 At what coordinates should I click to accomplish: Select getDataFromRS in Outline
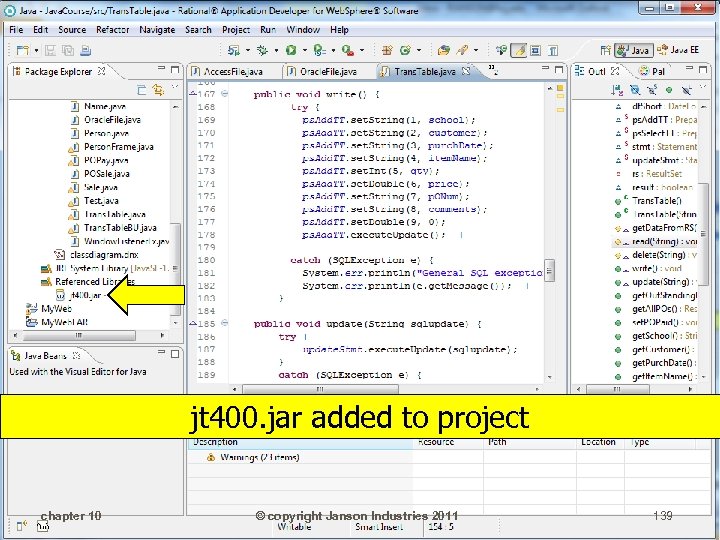(x=657, y=228)
